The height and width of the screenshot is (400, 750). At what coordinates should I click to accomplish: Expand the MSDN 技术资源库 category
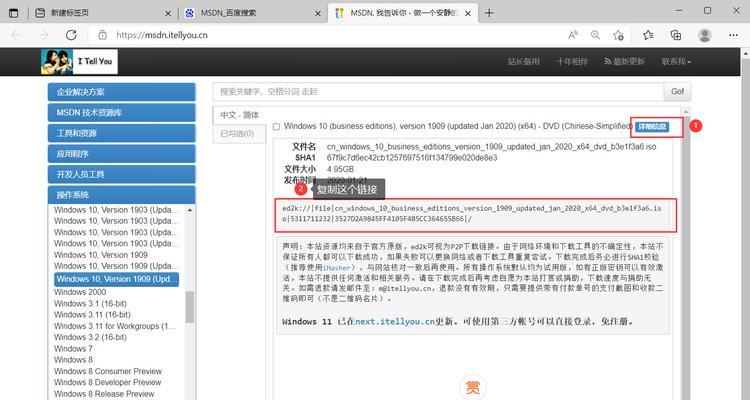tap(121, 112)
